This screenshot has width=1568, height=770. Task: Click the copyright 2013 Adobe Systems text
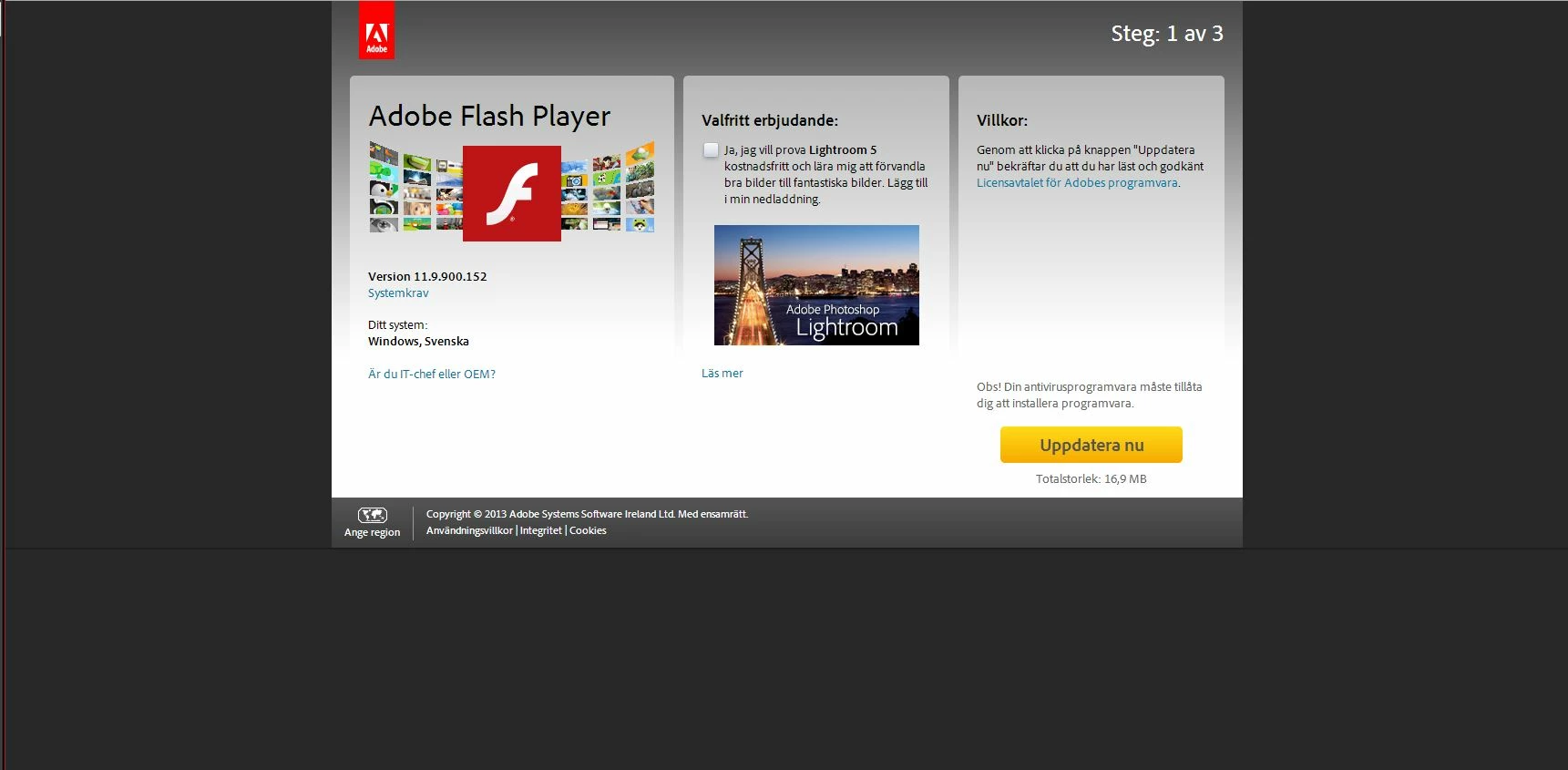tap(587, 514)
